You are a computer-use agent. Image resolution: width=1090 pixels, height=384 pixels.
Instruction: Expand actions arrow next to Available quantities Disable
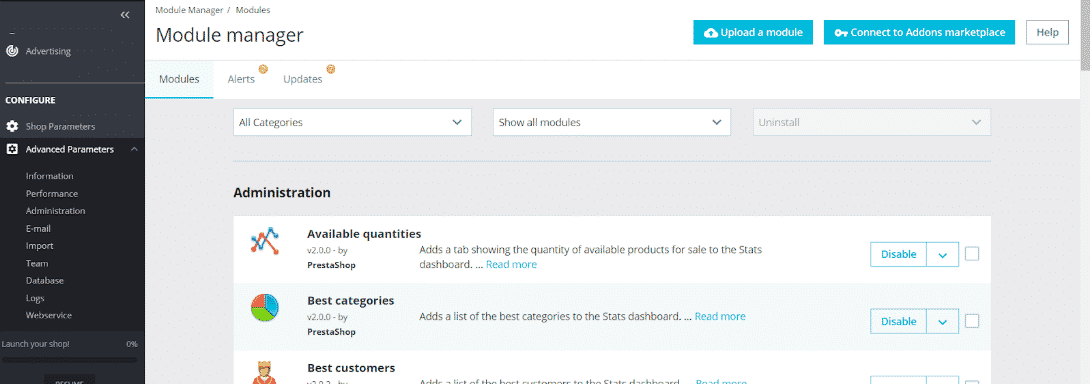click(943, 255)
